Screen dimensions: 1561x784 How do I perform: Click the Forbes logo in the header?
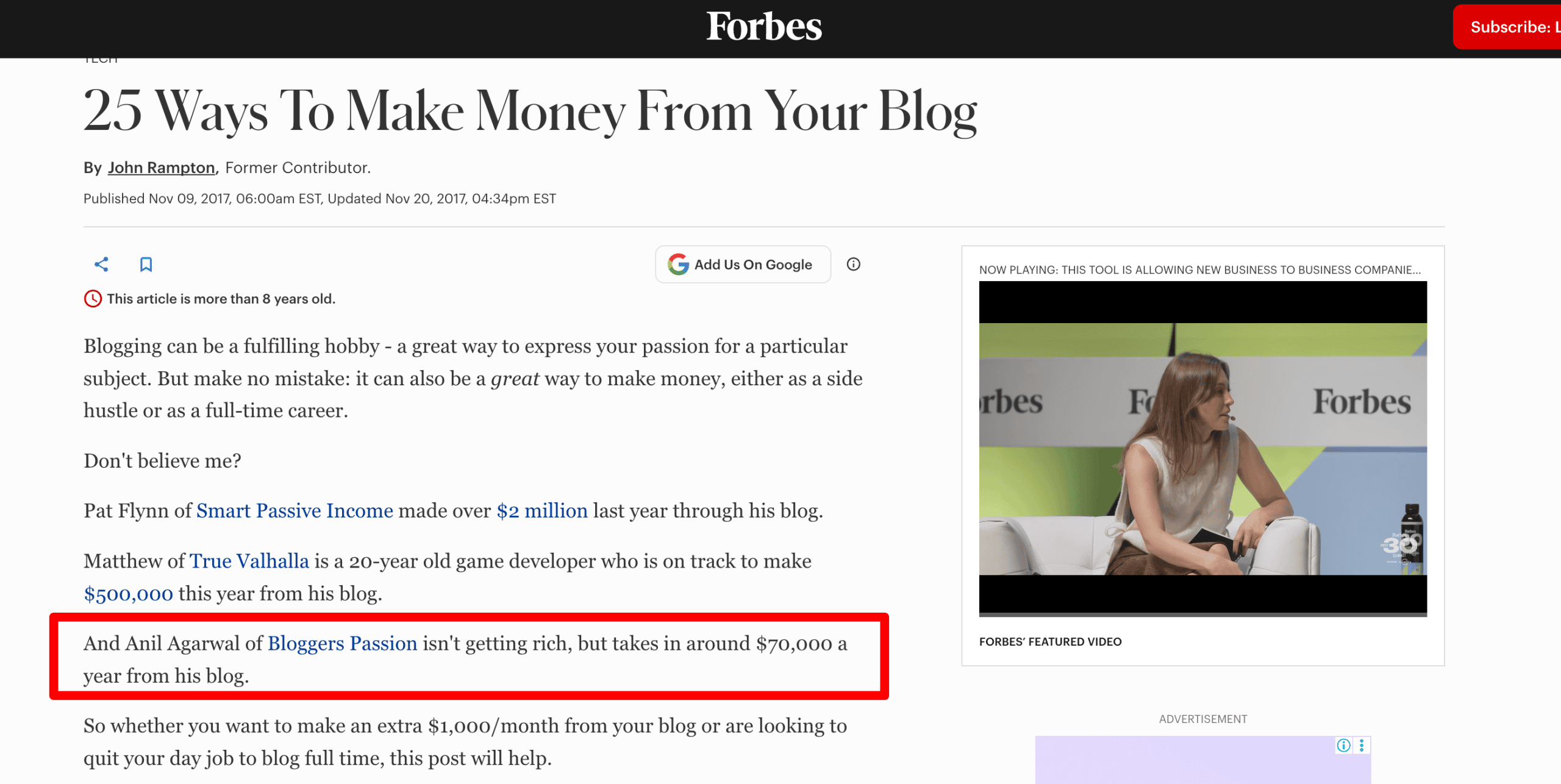[x=764, y=27]
